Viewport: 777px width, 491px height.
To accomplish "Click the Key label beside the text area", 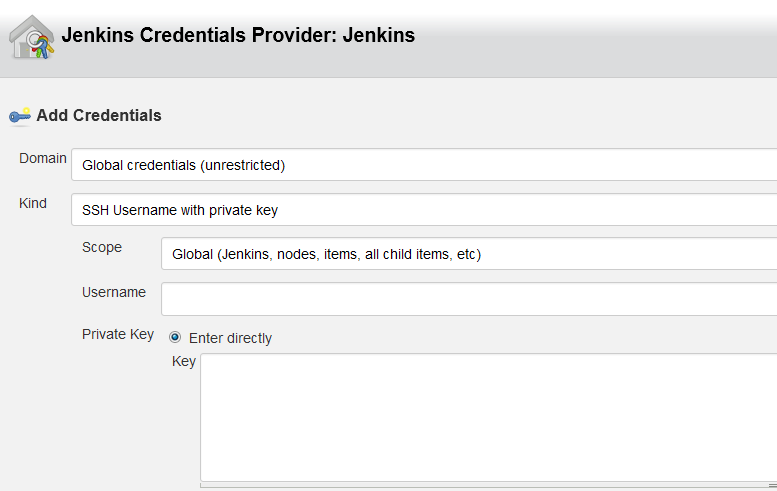I will [184, 361].
